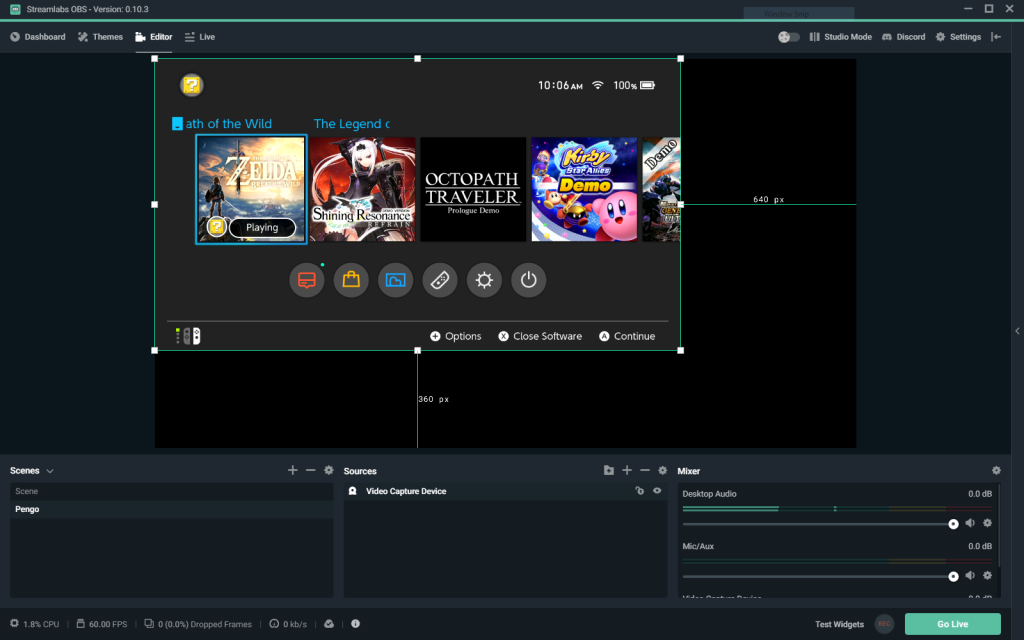Open Mic/Aux settings gear
Viewport: 1024px width, 640px height.
(x=987, y=575)
